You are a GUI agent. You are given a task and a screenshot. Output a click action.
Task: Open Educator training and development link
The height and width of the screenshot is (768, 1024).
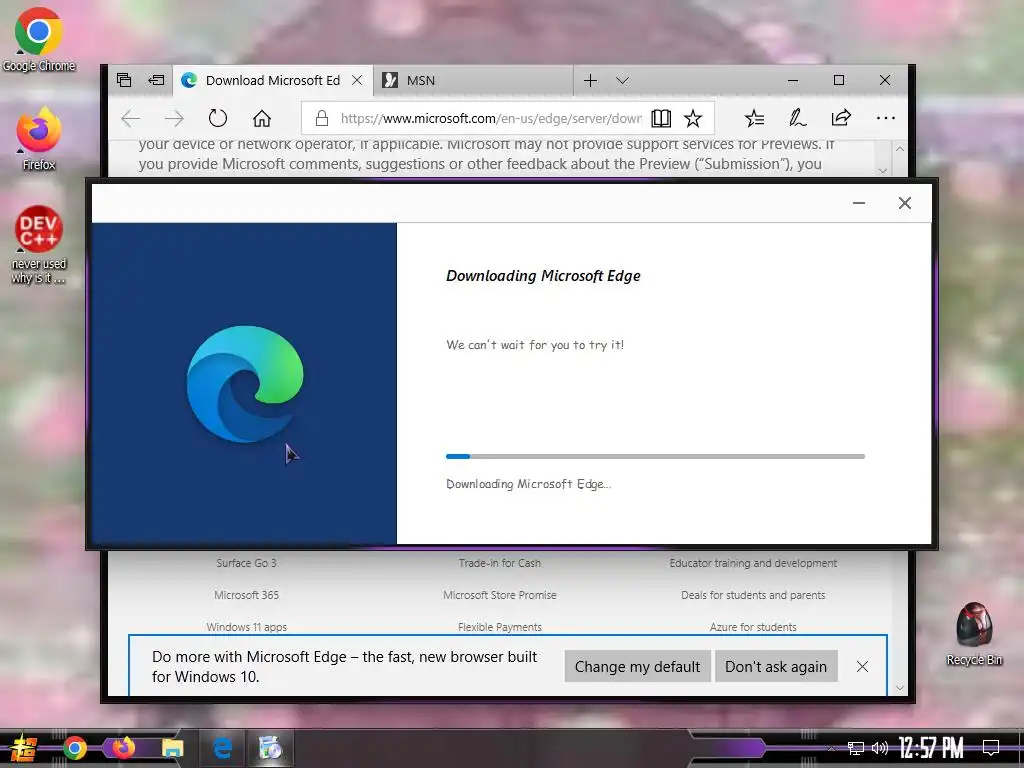coord(753,563)
